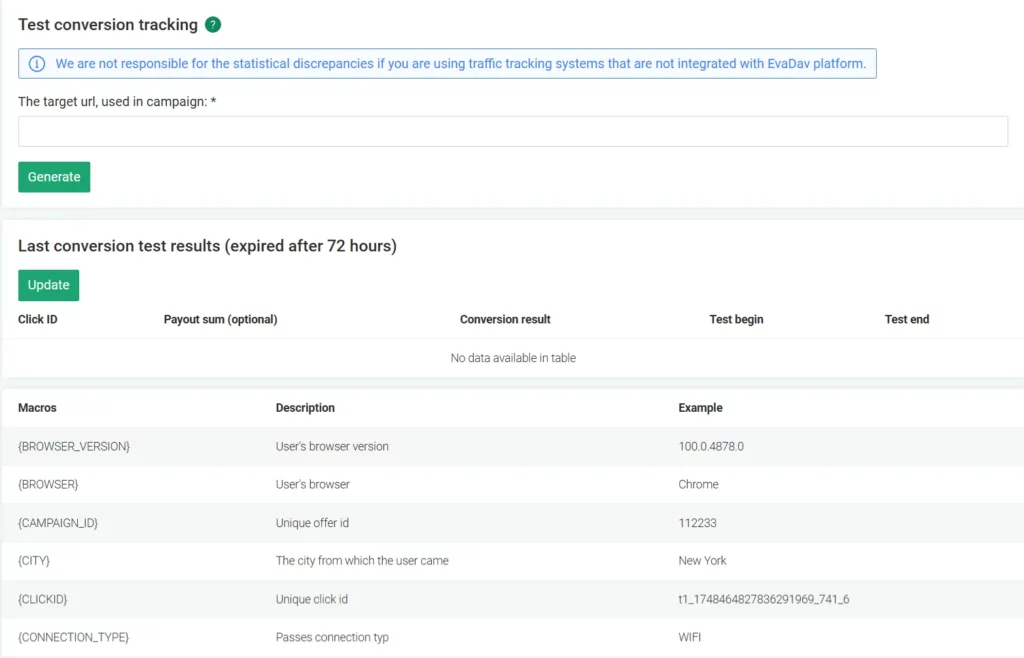Image resolution: width=1024 pixels, height=658 pixels.
Task: Select the Test begin column header
Action: click(x=736, y=319)
